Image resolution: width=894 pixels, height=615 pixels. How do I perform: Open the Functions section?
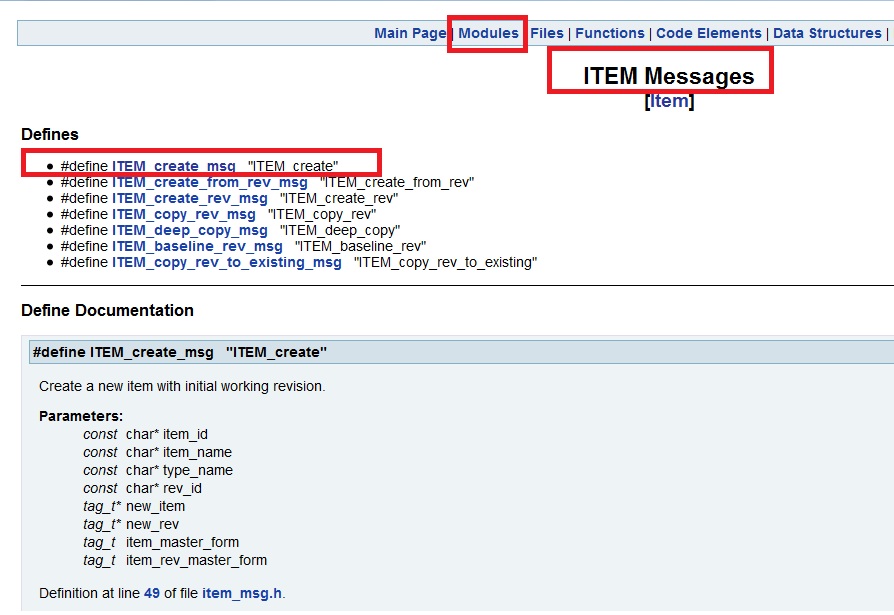(610, 33)
